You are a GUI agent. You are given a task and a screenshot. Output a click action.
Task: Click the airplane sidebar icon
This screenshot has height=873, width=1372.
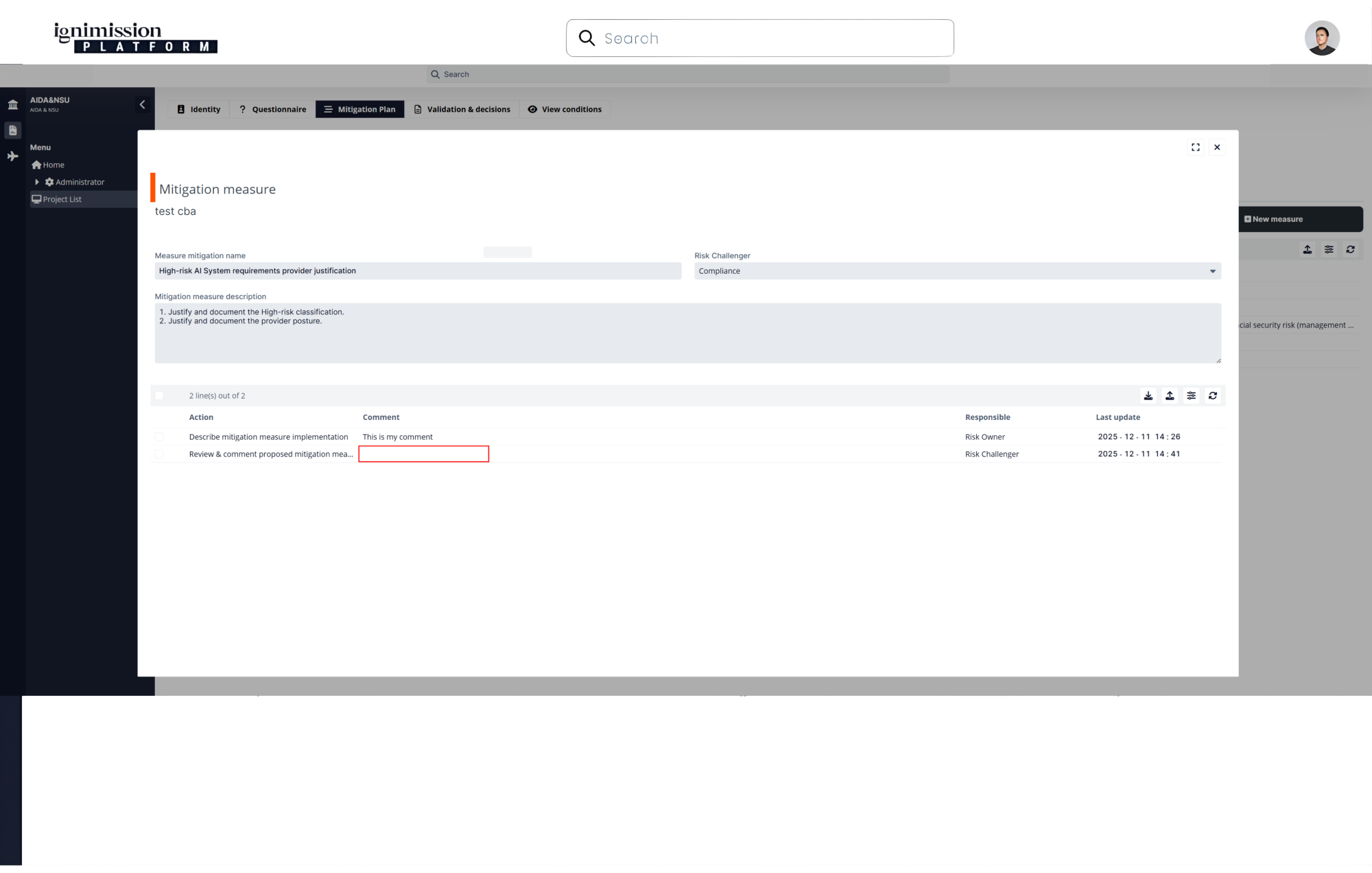click(12, 156)
